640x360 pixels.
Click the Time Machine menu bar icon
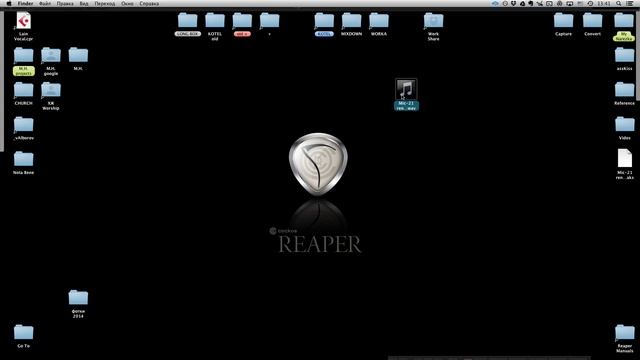[590, 4]
